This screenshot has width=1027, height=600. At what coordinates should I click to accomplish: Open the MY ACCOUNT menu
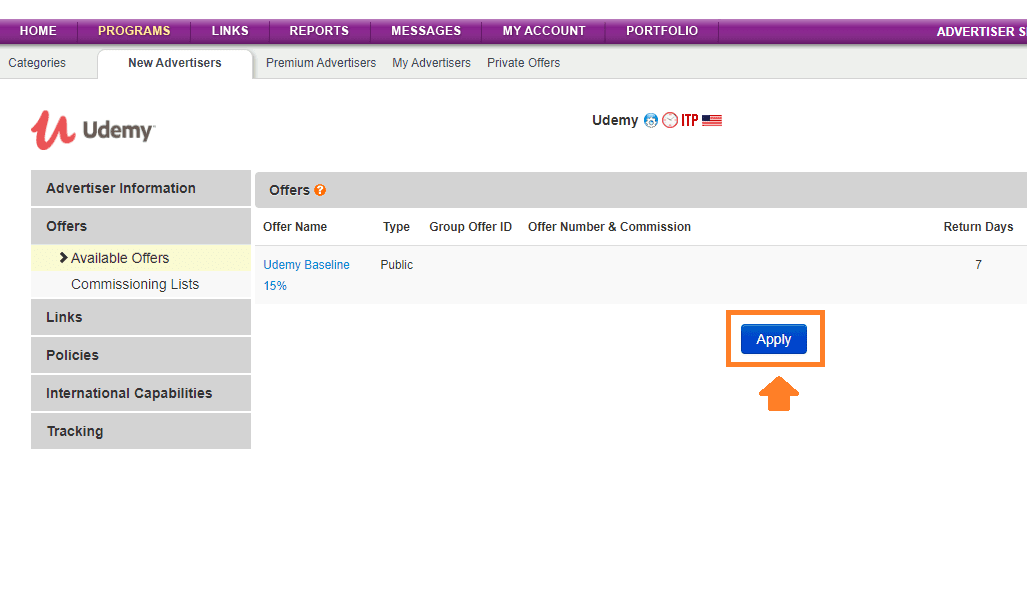pyautogui.click(x=544, y=31)
